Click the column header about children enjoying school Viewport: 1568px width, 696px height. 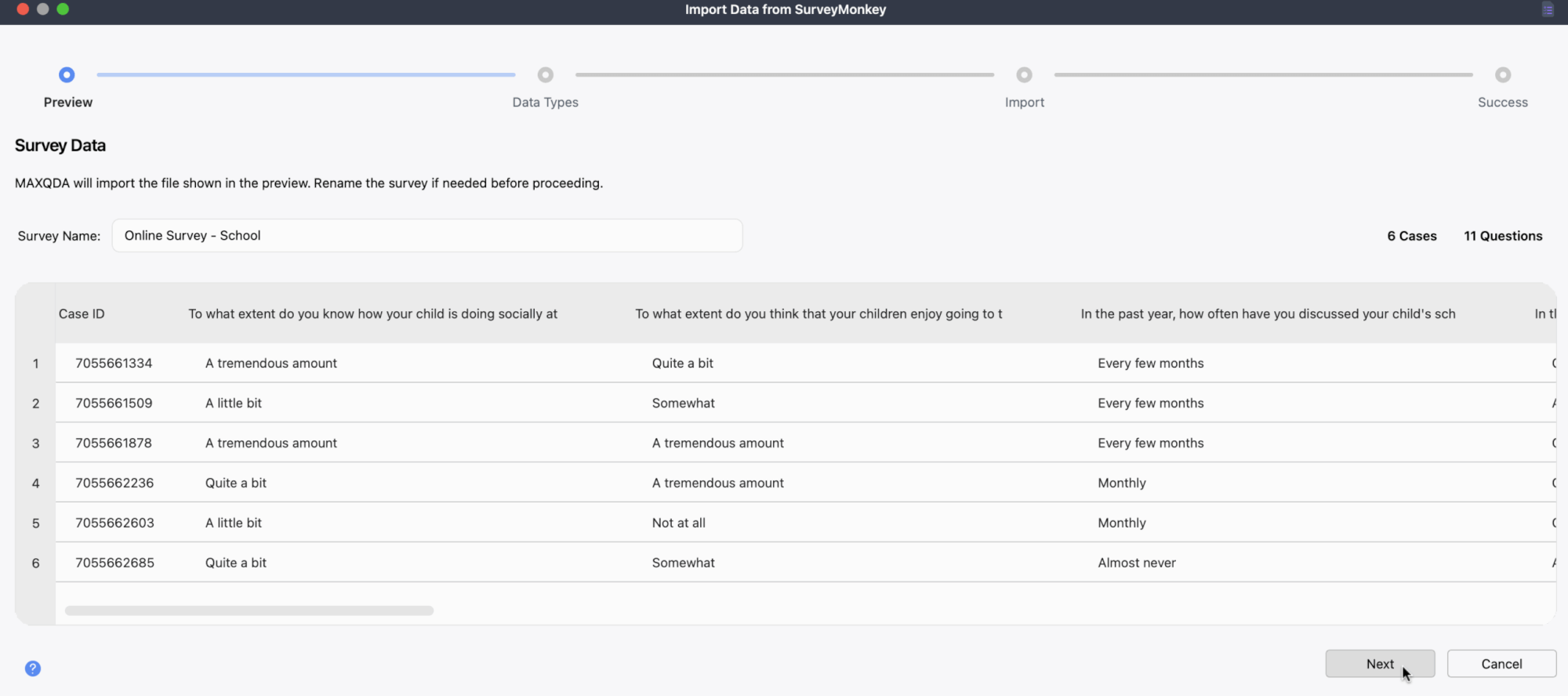[x=818, y=314]
